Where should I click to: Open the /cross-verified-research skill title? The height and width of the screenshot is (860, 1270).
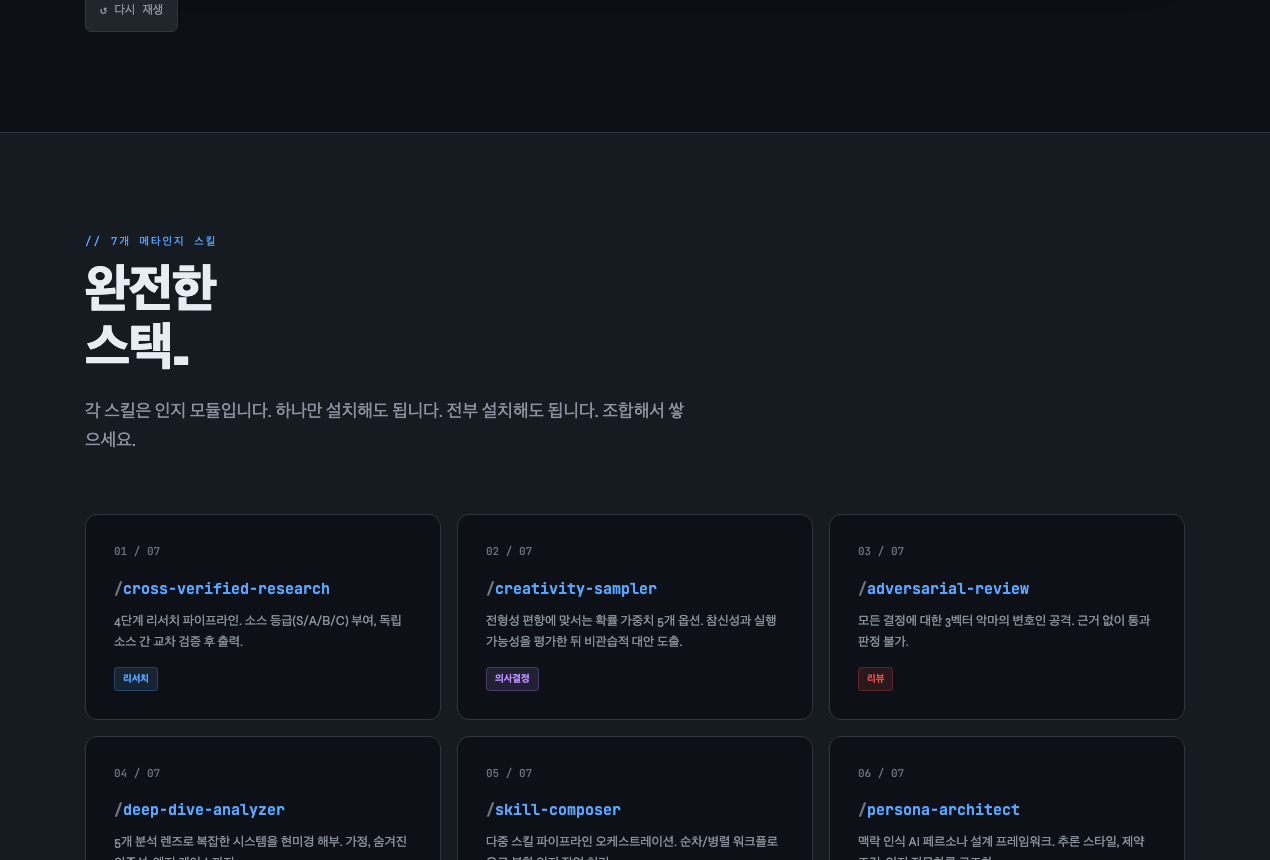click(x=222, y=588)
